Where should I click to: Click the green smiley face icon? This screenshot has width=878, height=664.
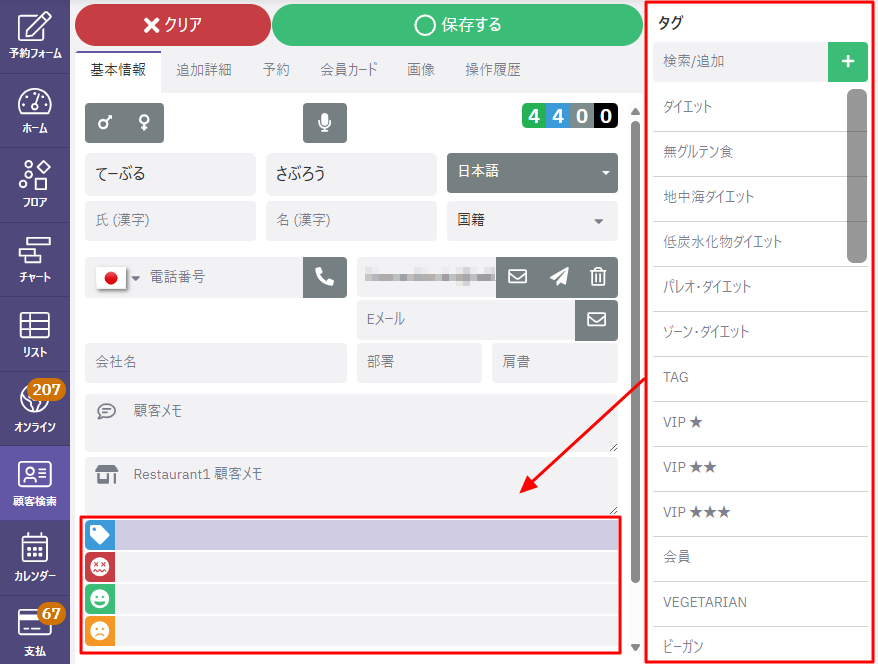[100, 599]
